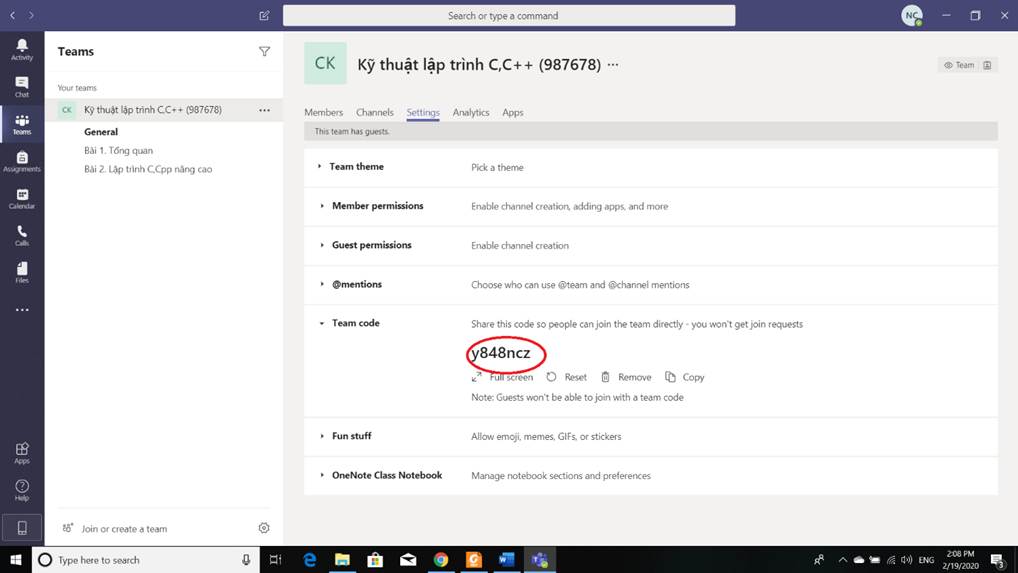Open manage teams gear icon
The width and height of the screenshot is (1018, 573).
pos(264,528)
